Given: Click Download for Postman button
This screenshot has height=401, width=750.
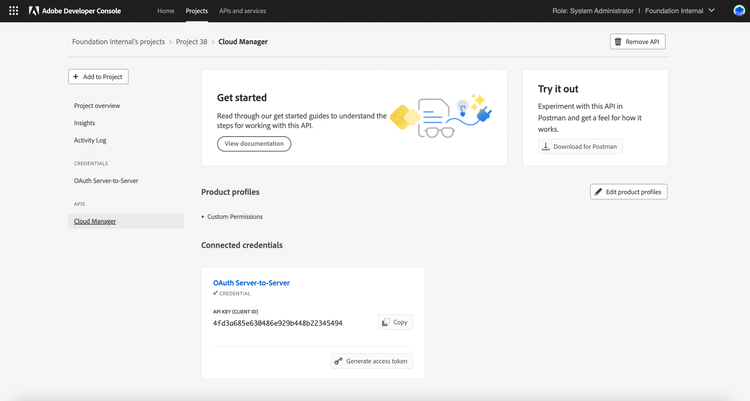Looking at the screenshot, I should pyautogui.click(x=580, y=146).
